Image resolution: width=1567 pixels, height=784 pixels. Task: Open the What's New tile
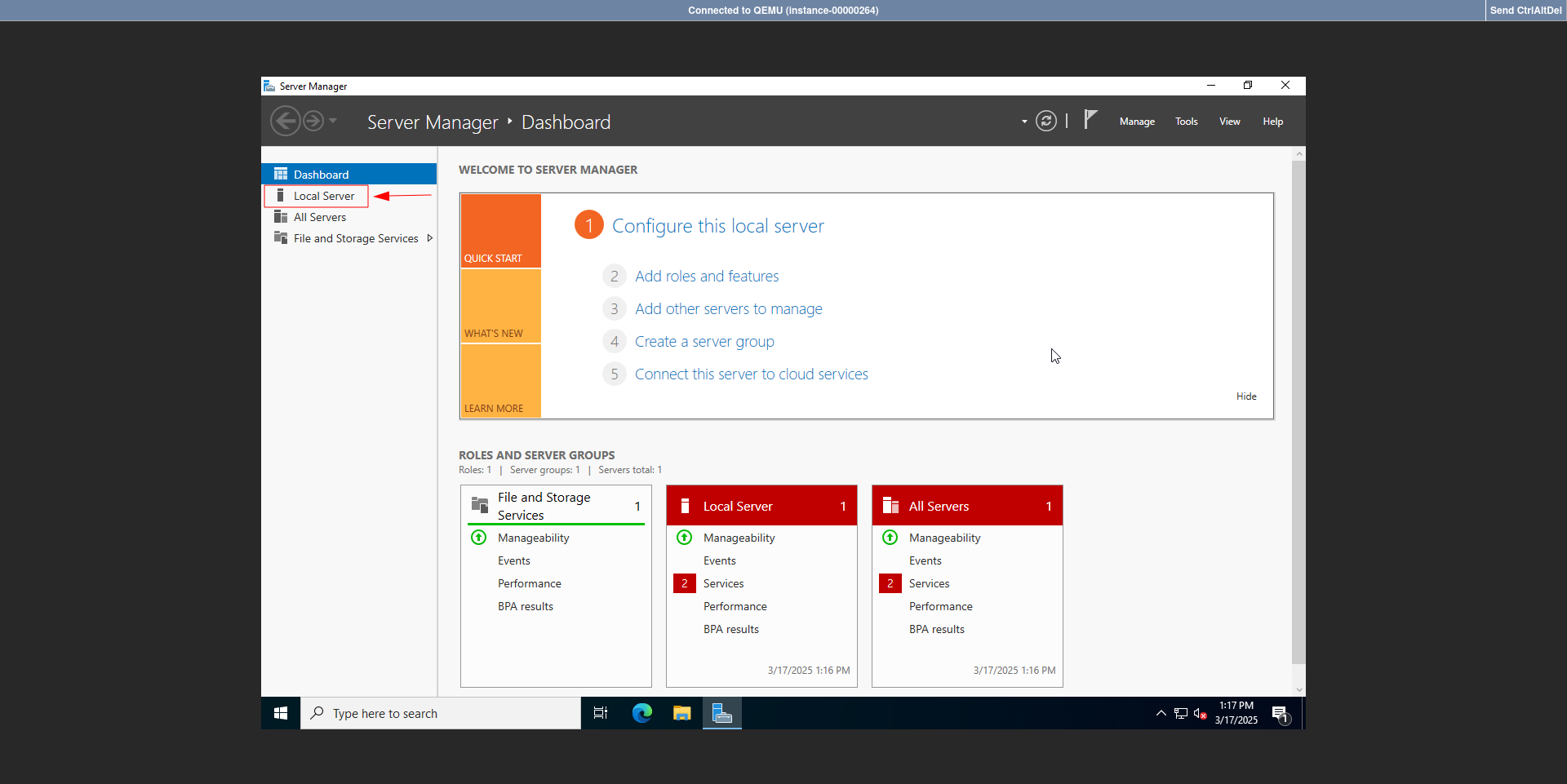coord(501,306)
